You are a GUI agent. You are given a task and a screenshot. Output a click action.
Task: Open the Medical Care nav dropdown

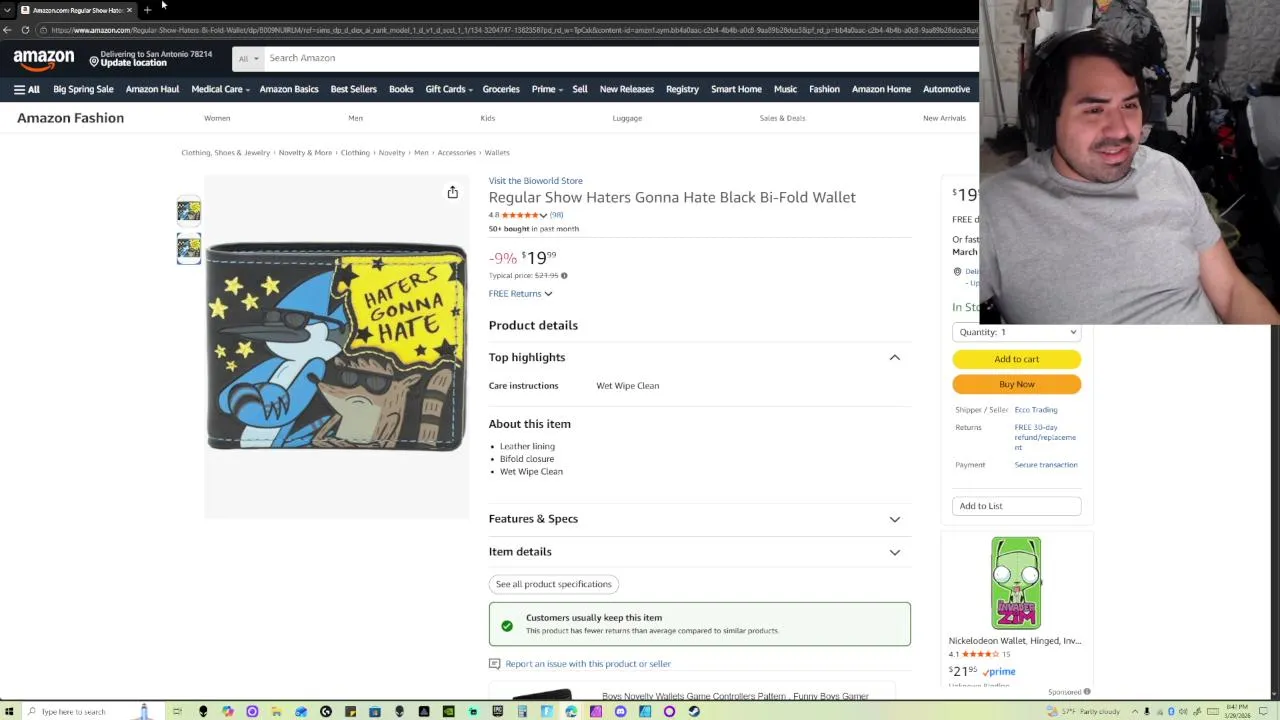tap(219, 89)
